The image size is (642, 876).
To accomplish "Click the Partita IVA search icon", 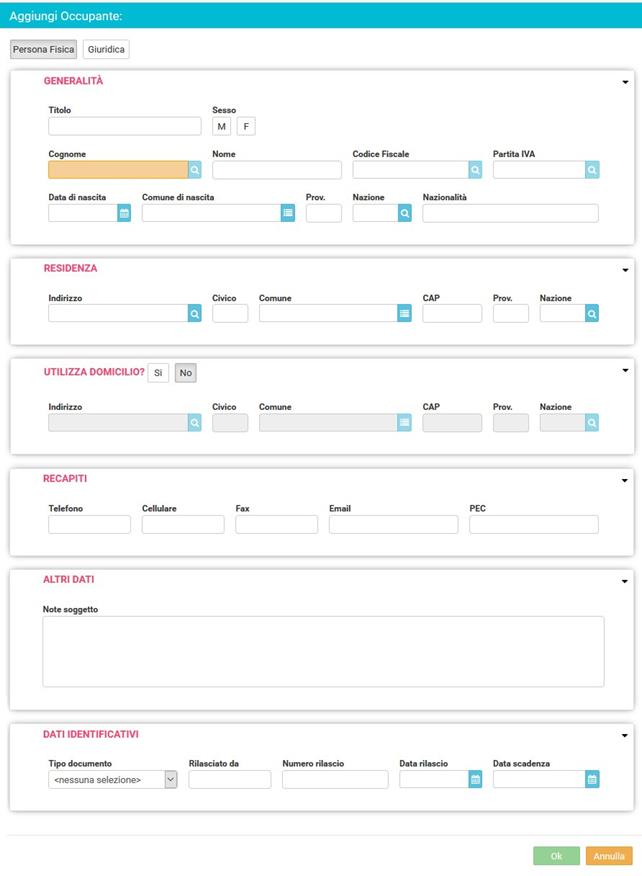I will pos(592,170).
